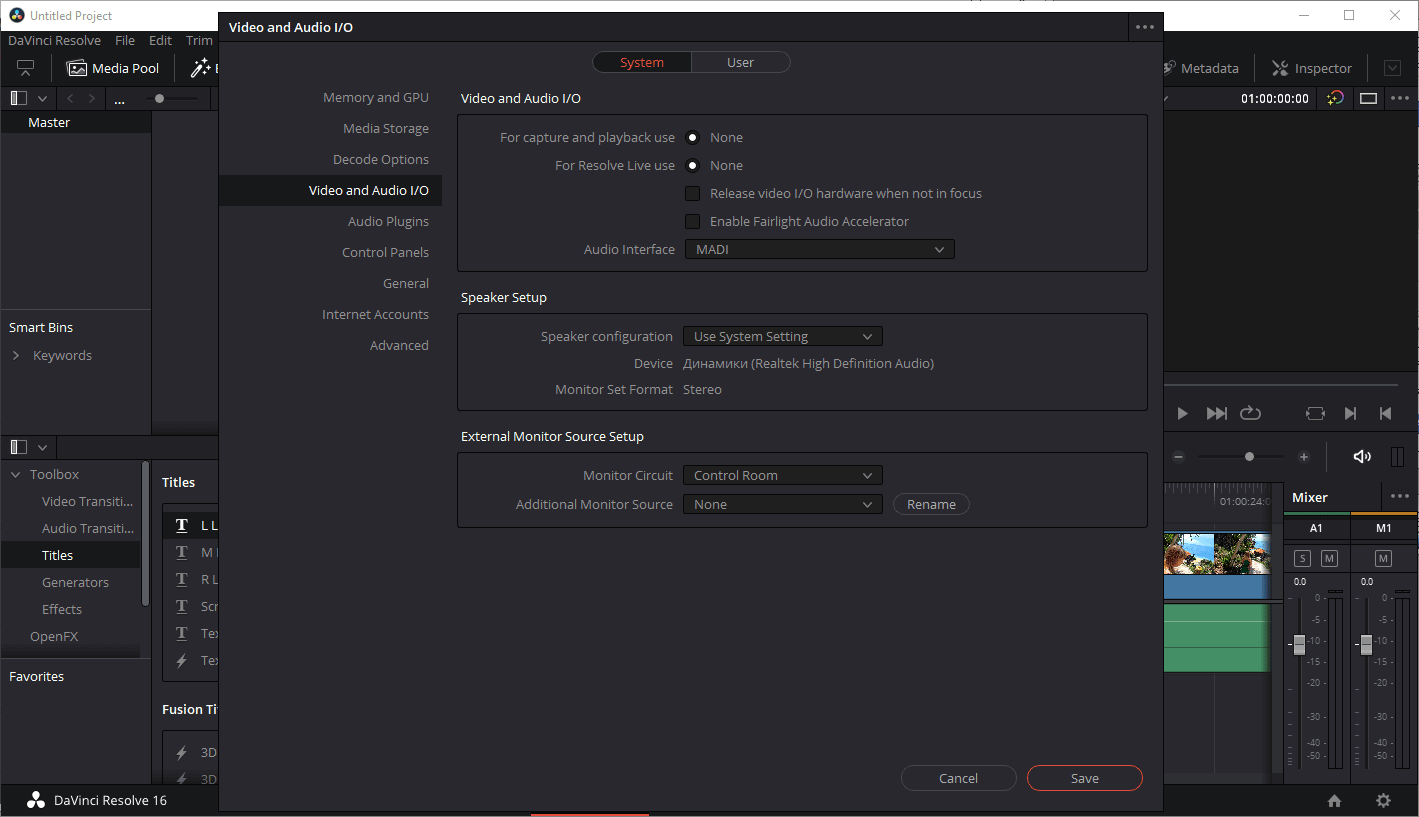
Task: Open media pool view options chevron
Action: click(x=42, y=98)
